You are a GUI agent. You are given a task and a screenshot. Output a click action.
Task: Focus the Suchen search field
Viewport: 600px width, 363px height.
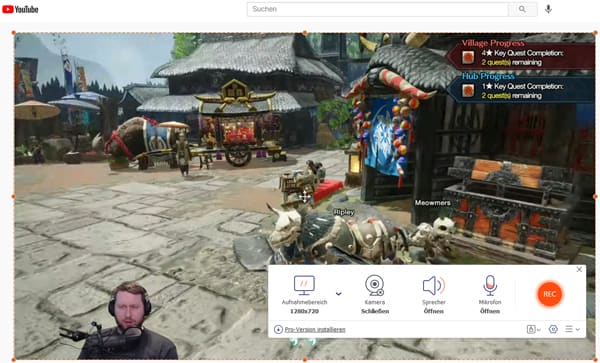click(378, 9)
